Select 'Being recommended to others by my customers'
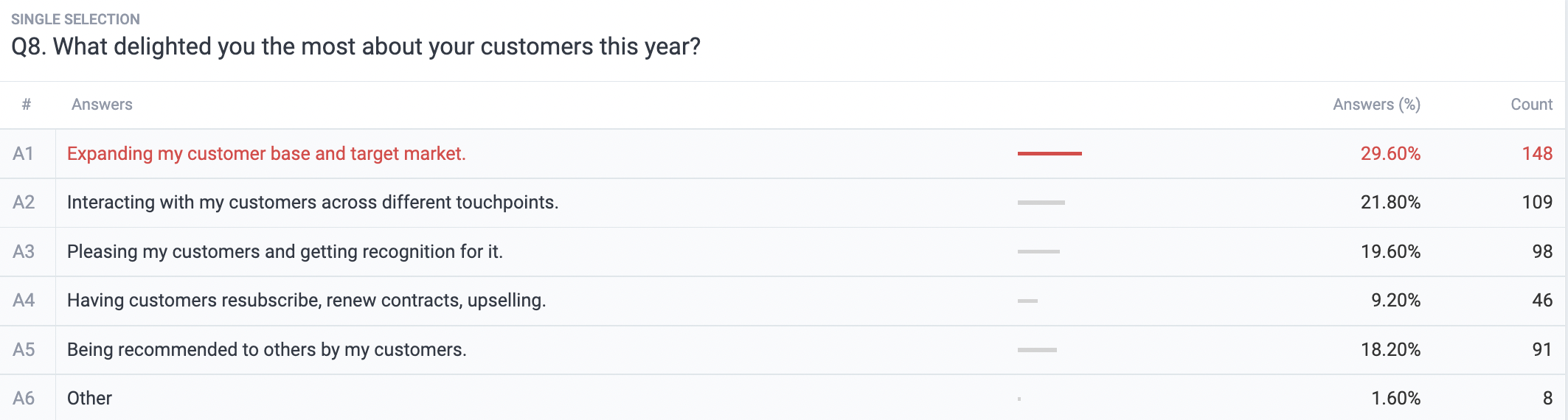 (x=267, y=349)
